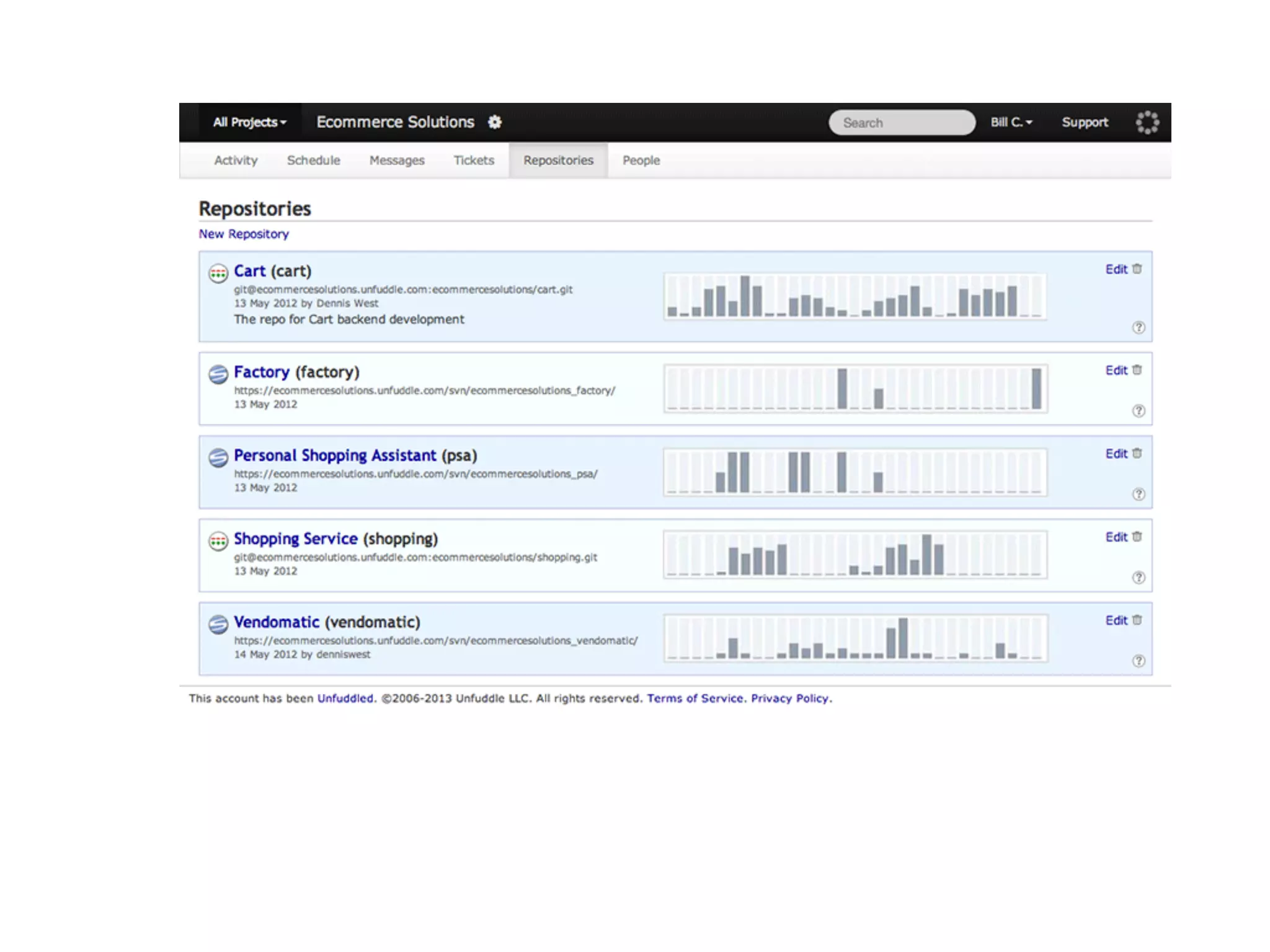Open the Personal Shopping Assistant repository link
Viewport: 1270px width, 952px height.
point(335,456)
